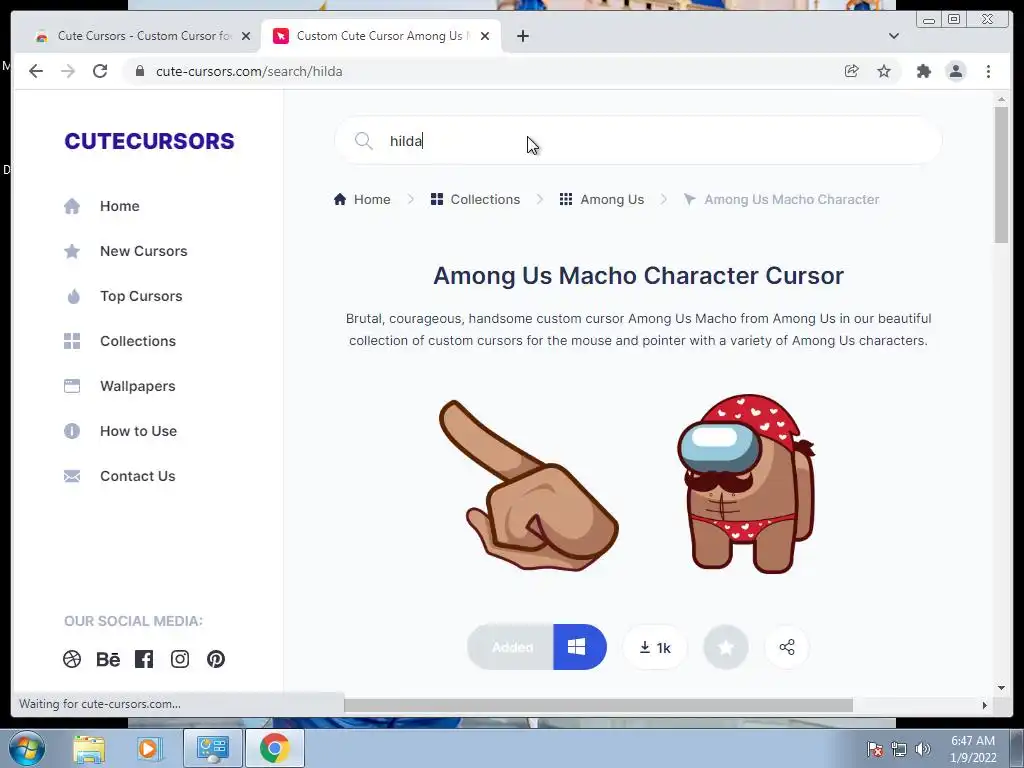Click the address bar URL
This screenshot has width=1024, height=768.
click(249, 71)
